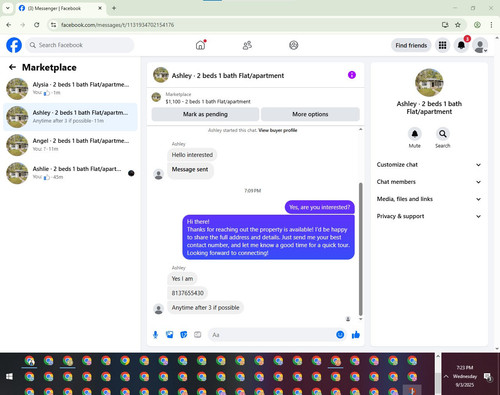
Task: Open the Friends icon in top navigation
Action: click(x=247, y=45)
